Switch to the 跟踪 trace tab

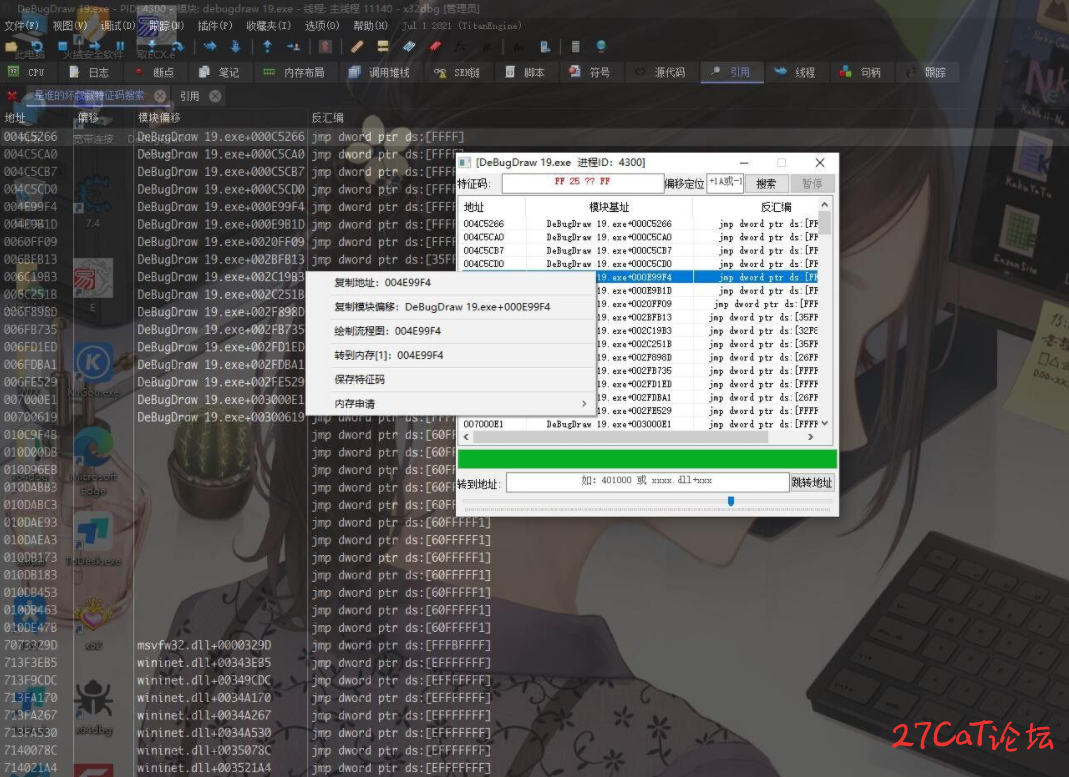tap(927, 72)
